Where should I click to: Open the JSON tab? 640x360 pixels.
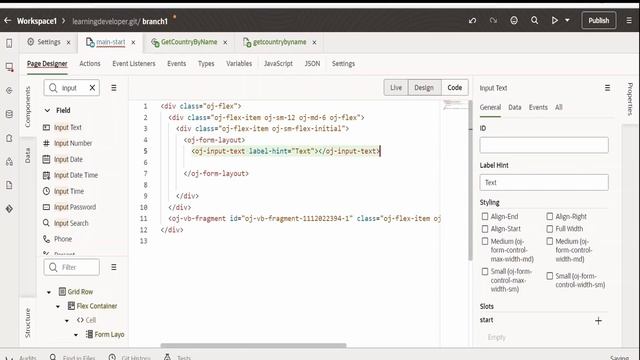[312, 64]
